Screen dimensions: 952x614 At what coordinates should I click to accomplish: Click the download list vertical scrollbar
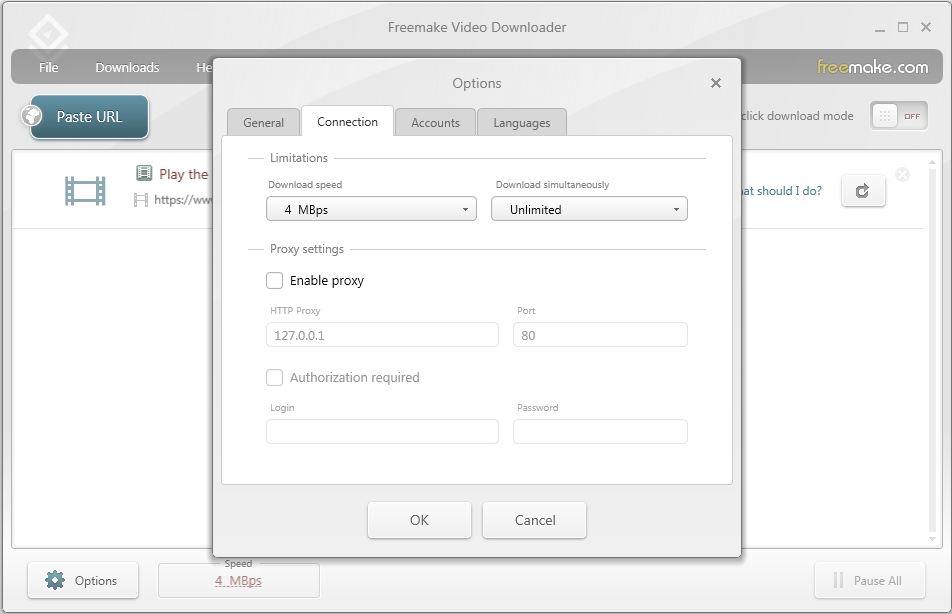[933, 350]
